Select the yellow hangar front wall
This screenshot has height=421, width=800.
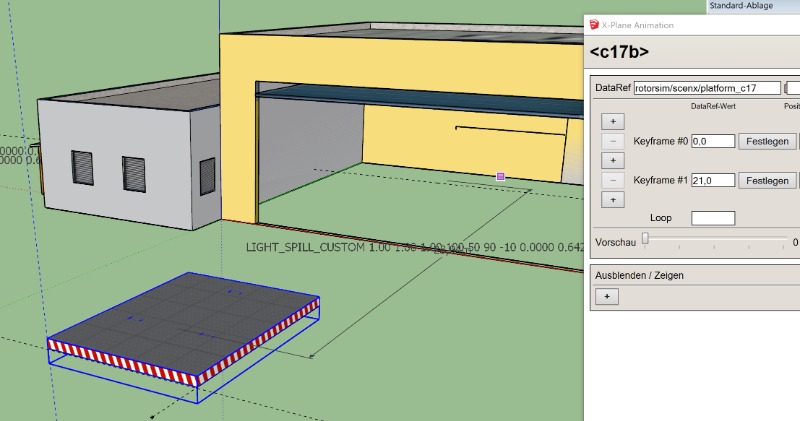pos(238,120)
